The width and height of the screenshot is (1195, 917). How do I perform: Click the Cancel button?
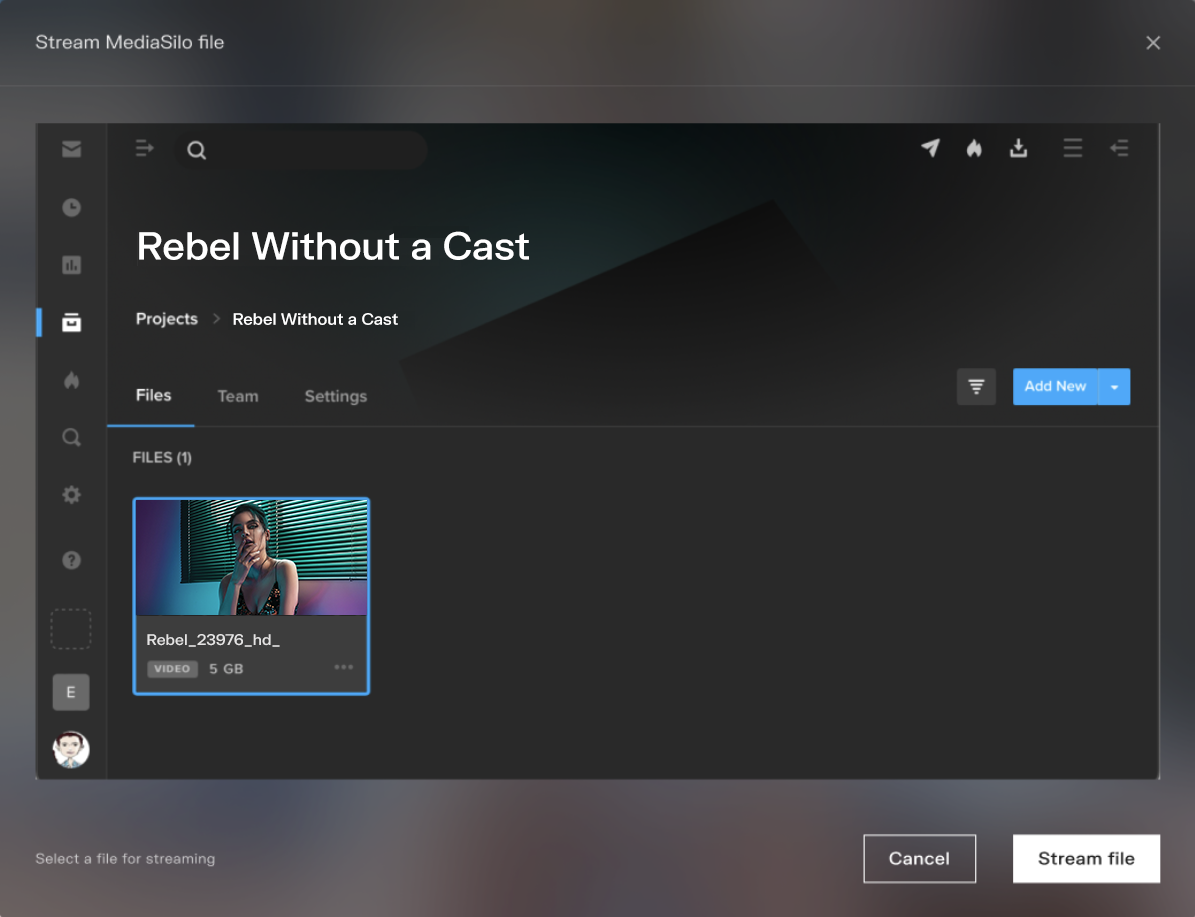coord(919,858)
